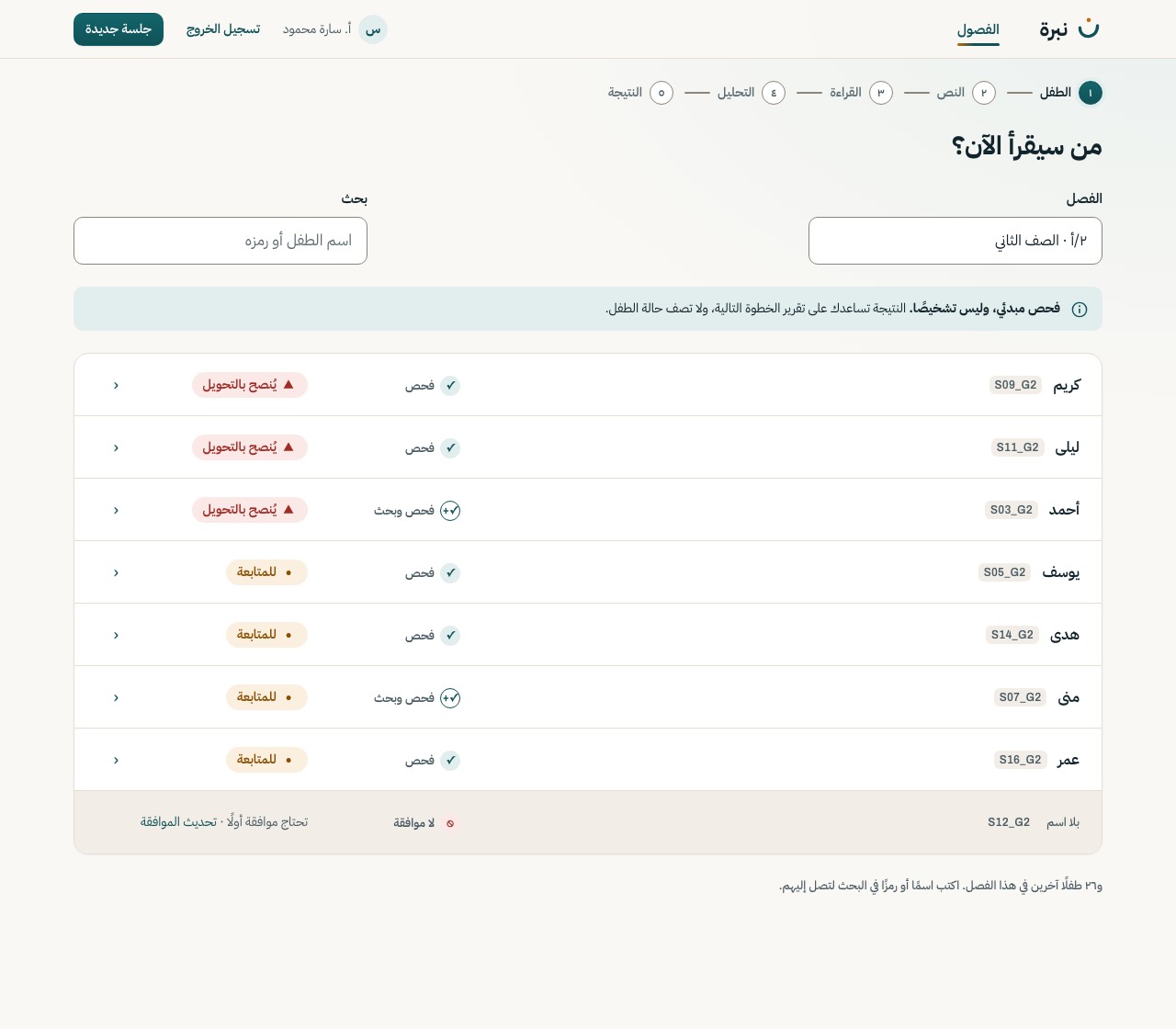The height and width of the screenshot is (1029, 1176).
Task: Click the double-check icon in أحمد's row
Action: [450, 511]
